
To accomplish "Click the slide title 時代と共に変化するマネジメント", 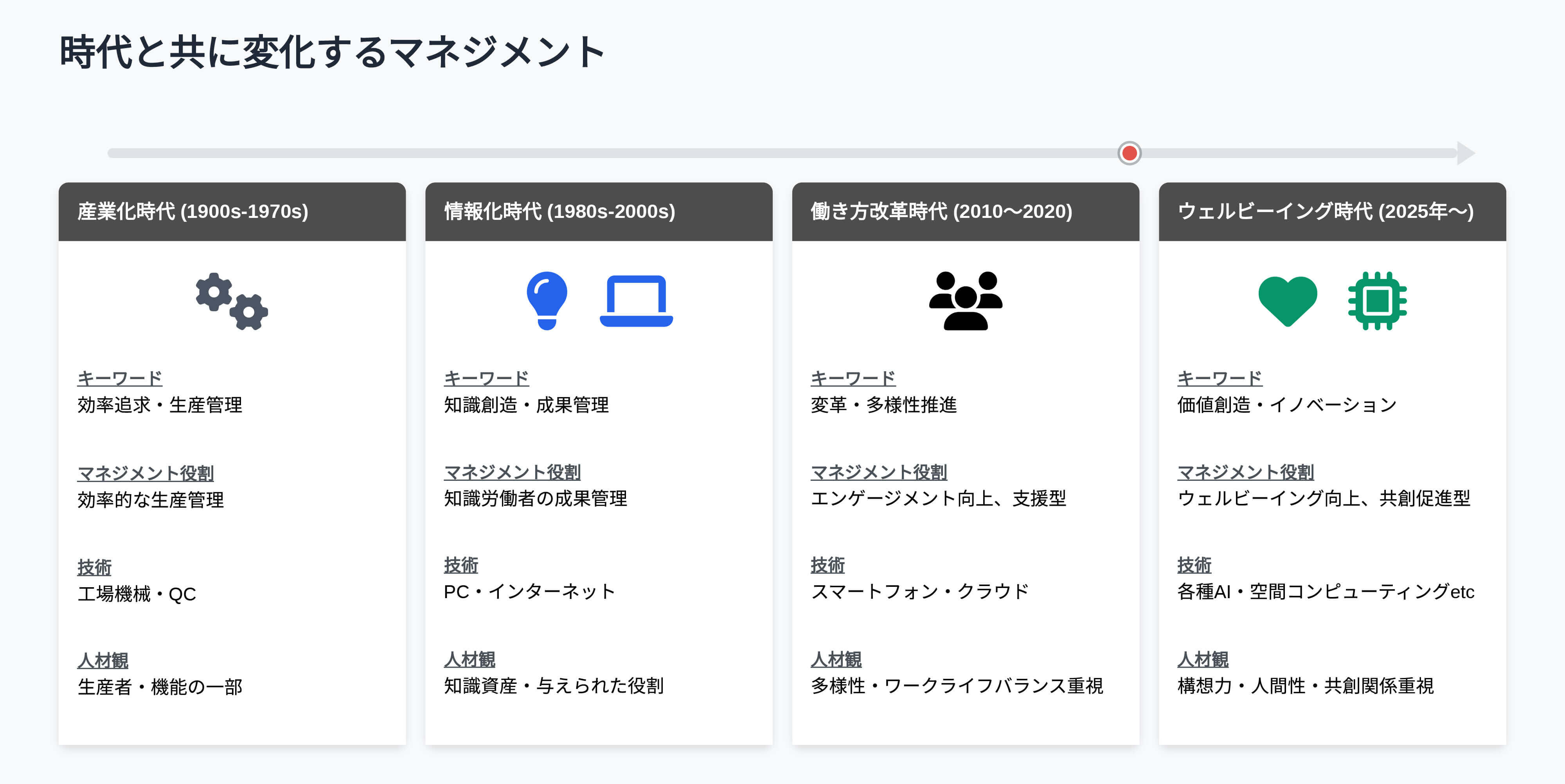I will (x=332, y=52).
